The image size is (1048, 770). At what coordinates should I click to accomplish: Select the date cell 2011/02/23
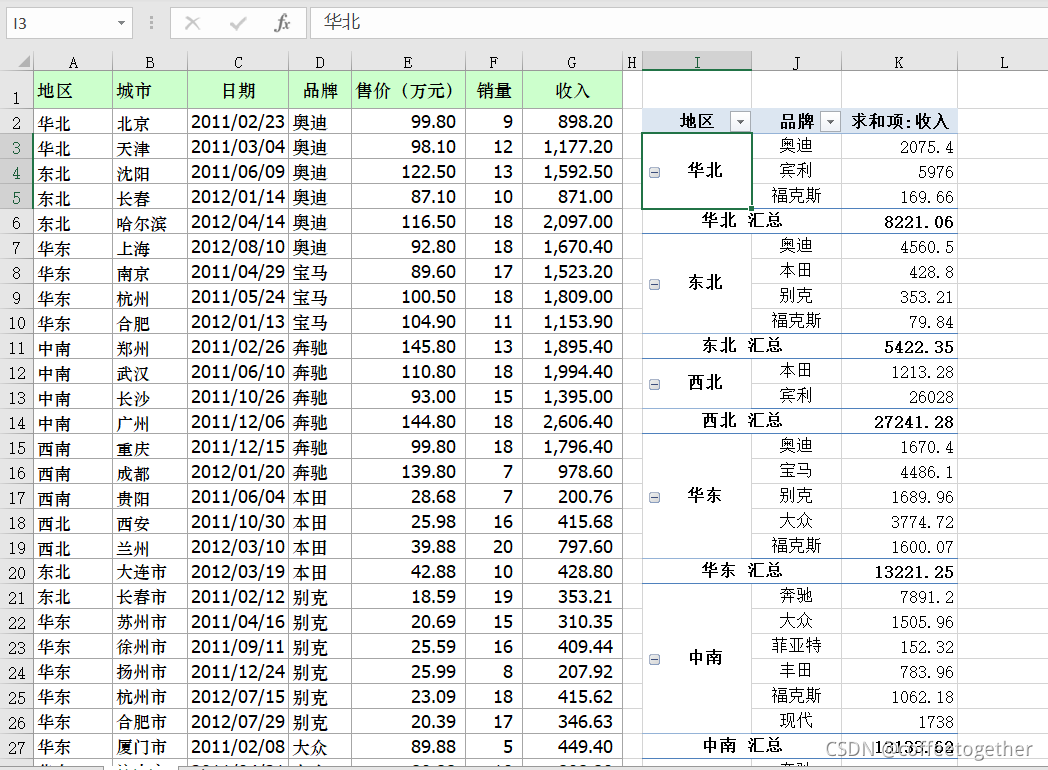(x=238, y=122)
